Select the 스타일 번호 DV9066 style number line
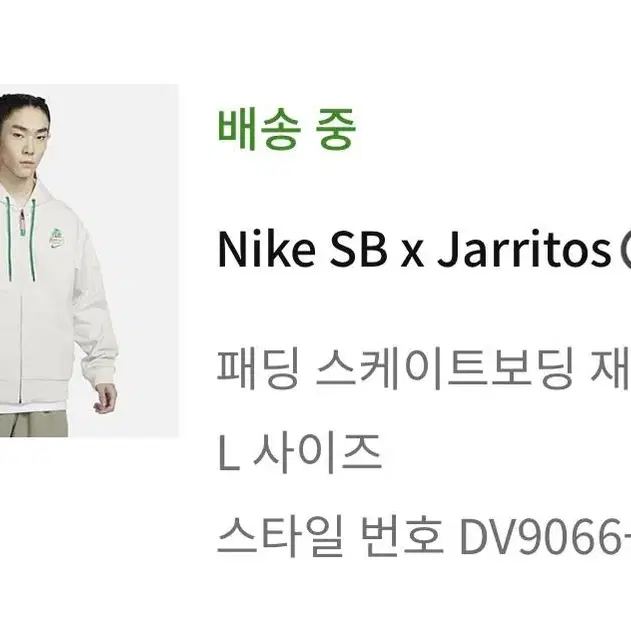 (424, 536)
